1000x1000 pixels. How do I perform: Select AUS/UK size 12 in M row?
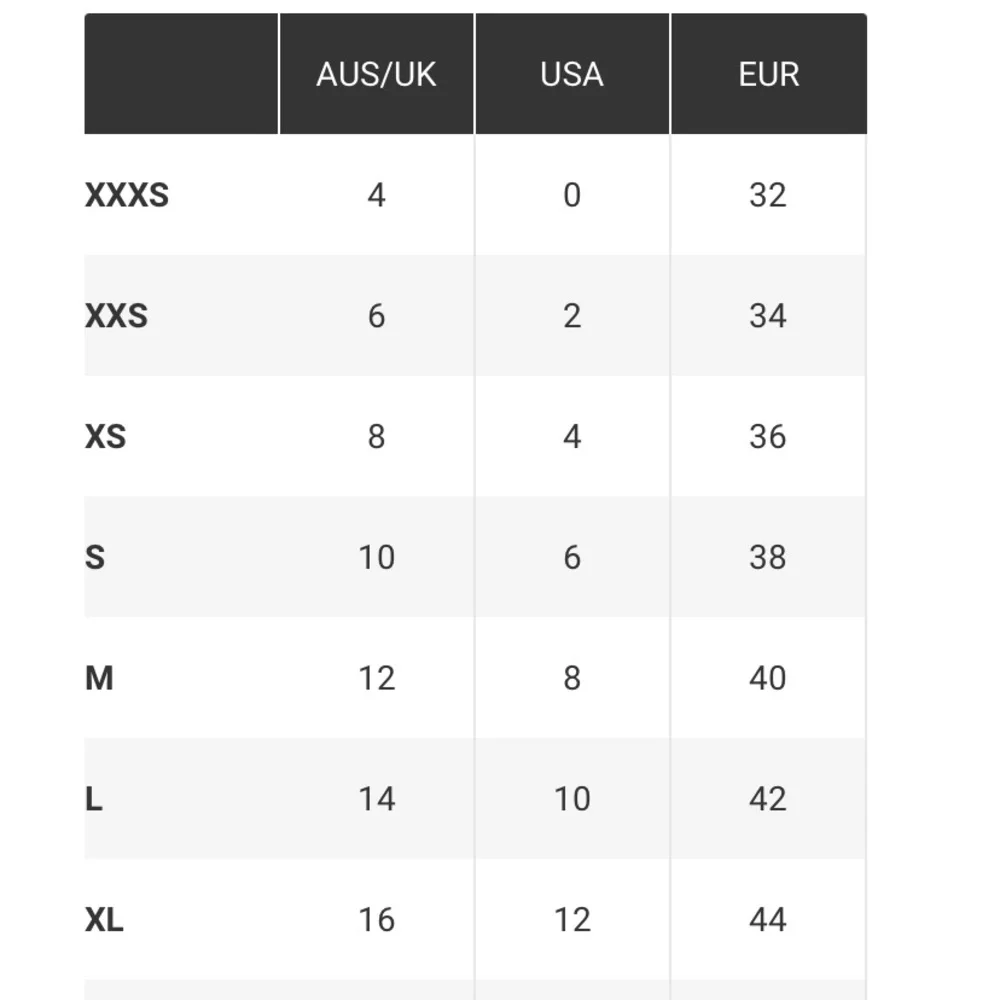pos(376,678)
